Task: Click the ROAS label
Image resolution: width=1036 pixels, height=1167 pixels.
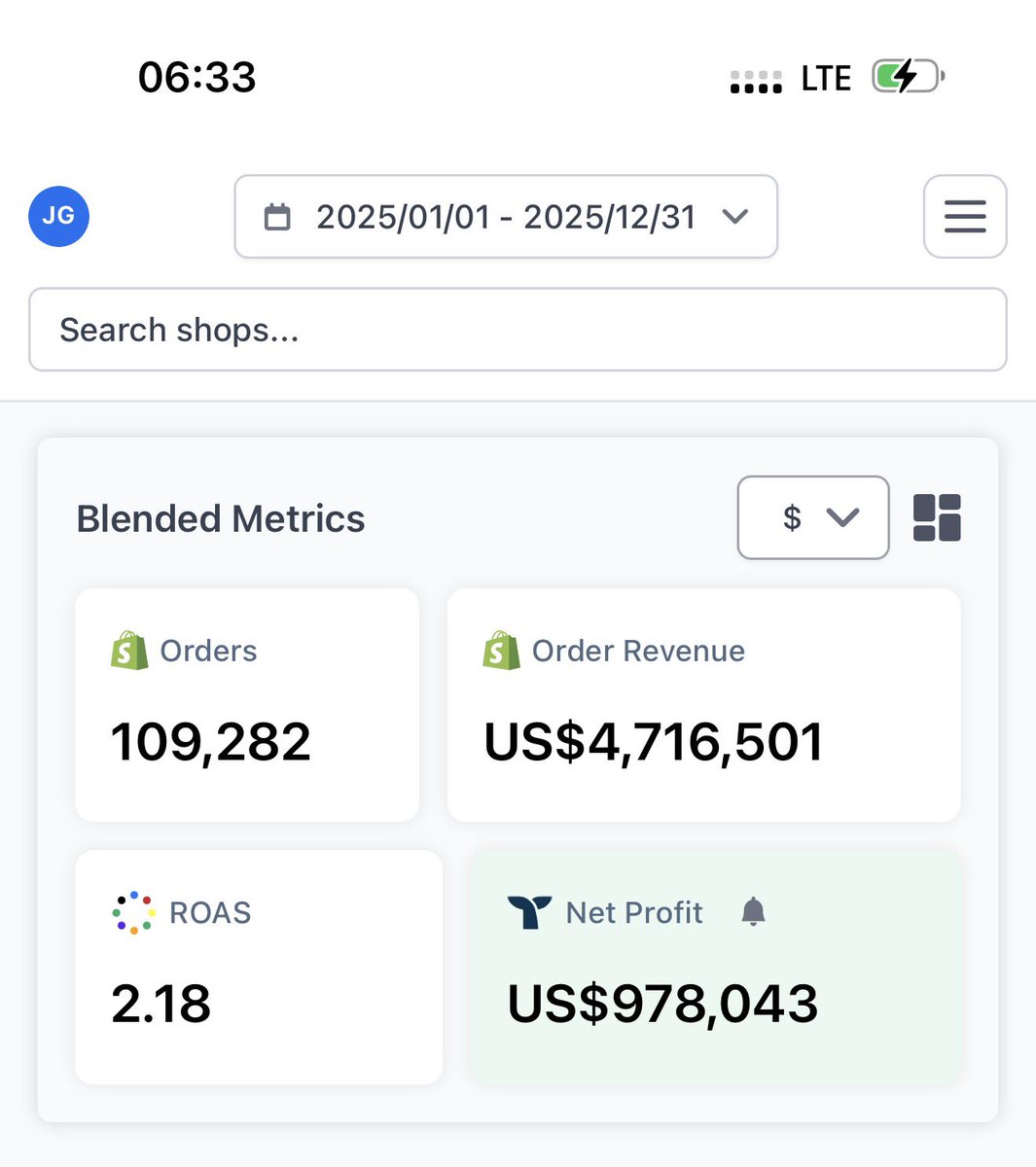Action: coord(210,912)
